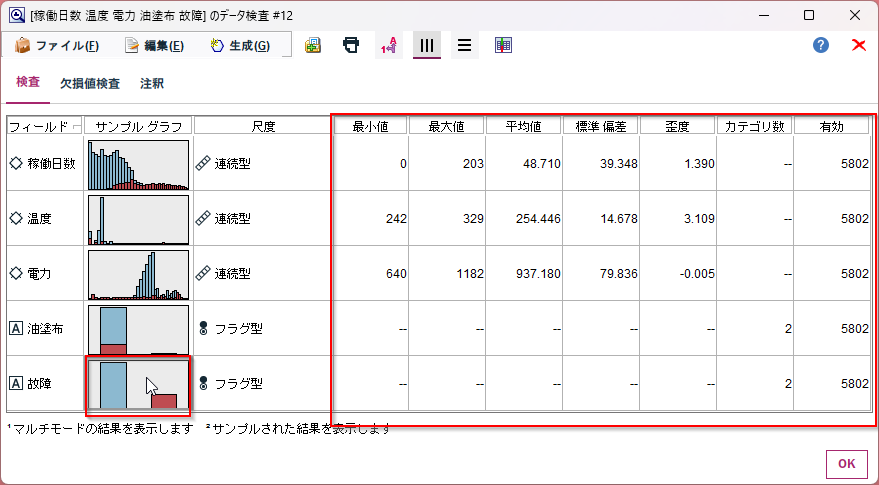Open the 故障 bar chart thumbnail

click(138, 385)
